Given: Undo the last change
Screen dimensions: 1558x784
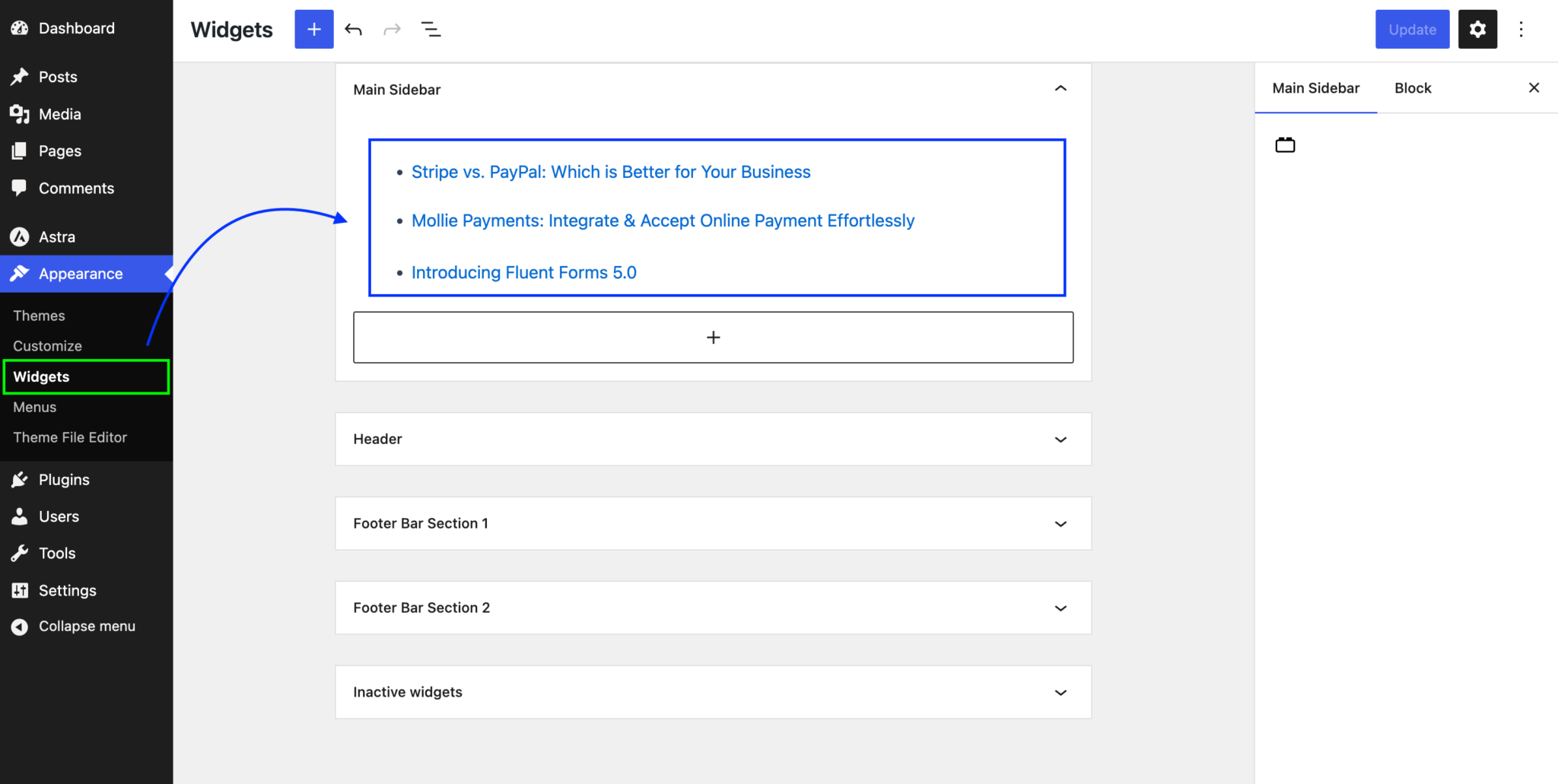Looking at the screenshot, I should point(353,30).
